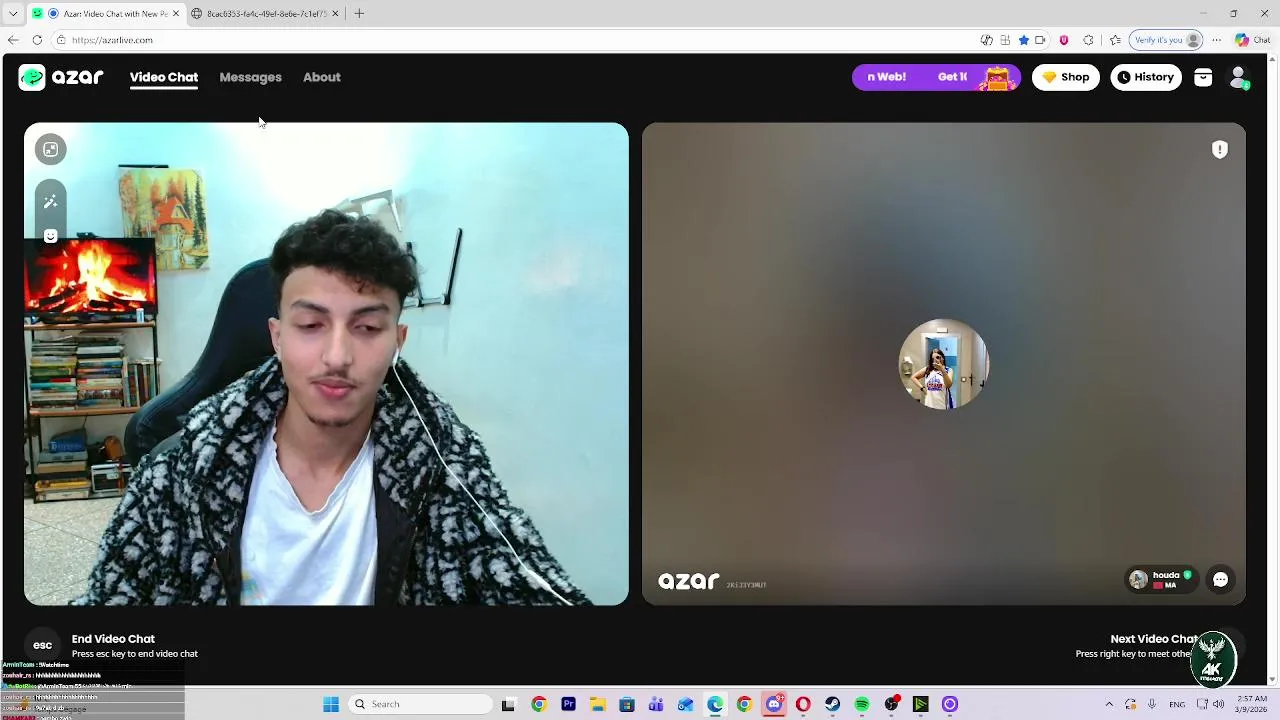Open the Shop button
The image size is (1280, 720).
(x=1065, y=77)
